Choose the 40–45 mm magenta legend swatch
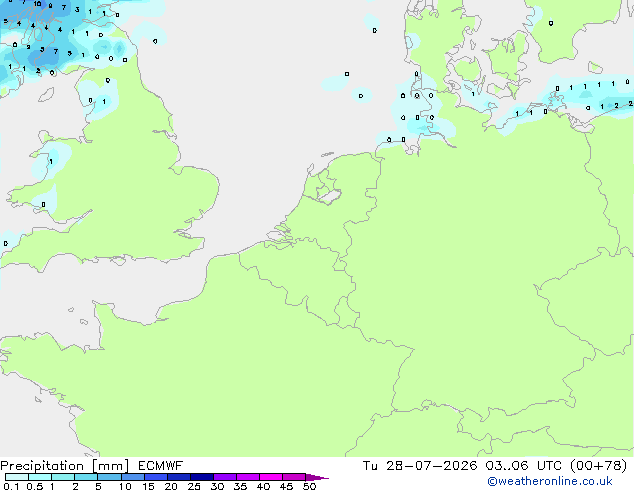Screen dimensions: 634x490 (x=271, y=477)
